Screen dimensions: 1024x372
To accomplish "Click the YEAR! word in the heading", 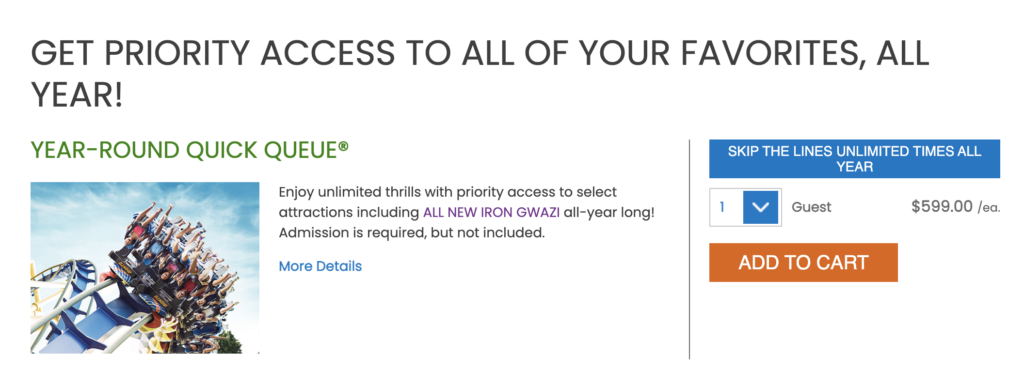I will [76, 95].
